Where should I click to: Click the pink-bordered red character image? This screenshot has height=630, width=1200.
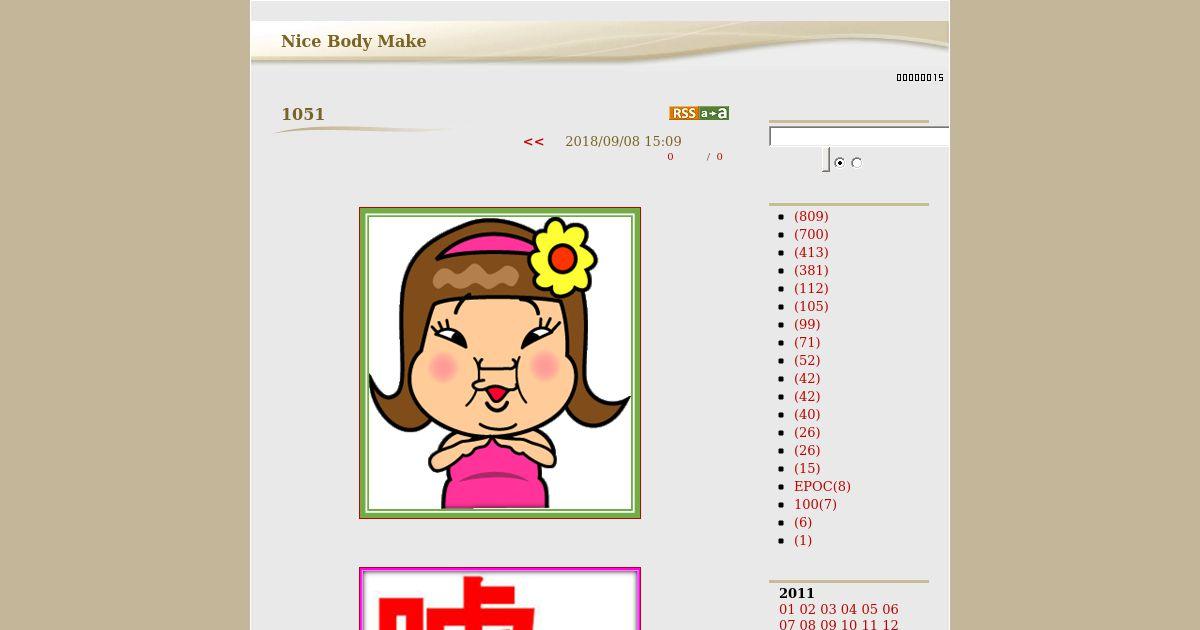[500, 599]
